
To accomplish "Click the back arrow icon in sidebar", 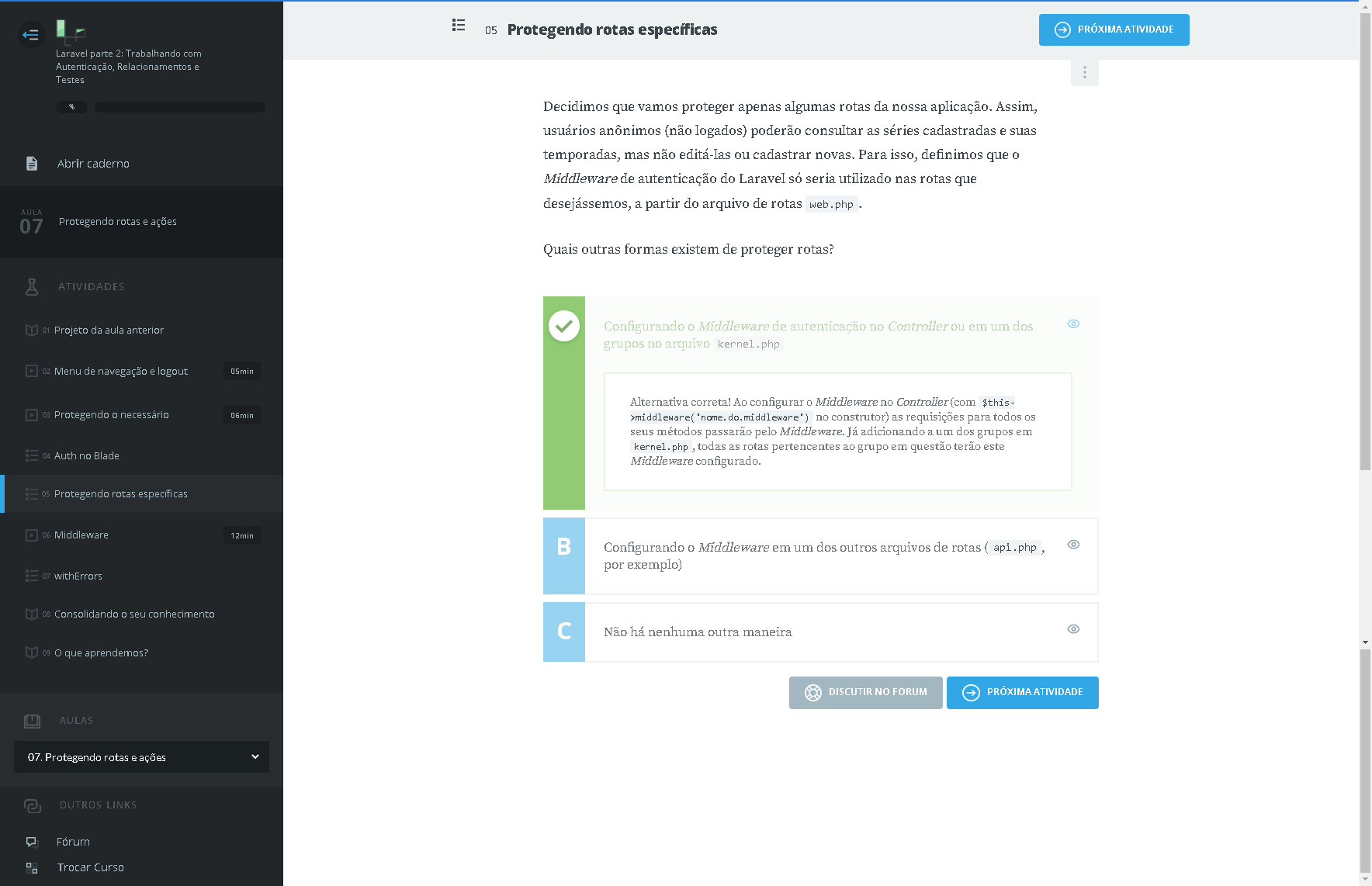I will pos(31,35).
